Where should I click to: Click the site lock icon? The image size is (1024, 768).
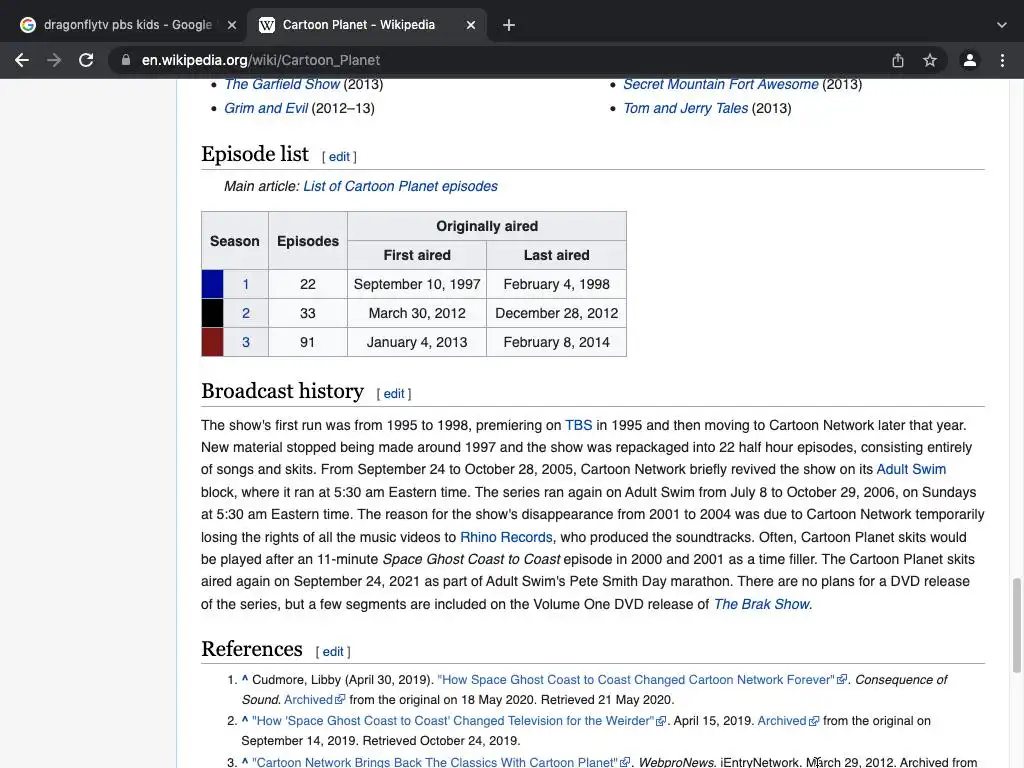(x=125, y=60)
